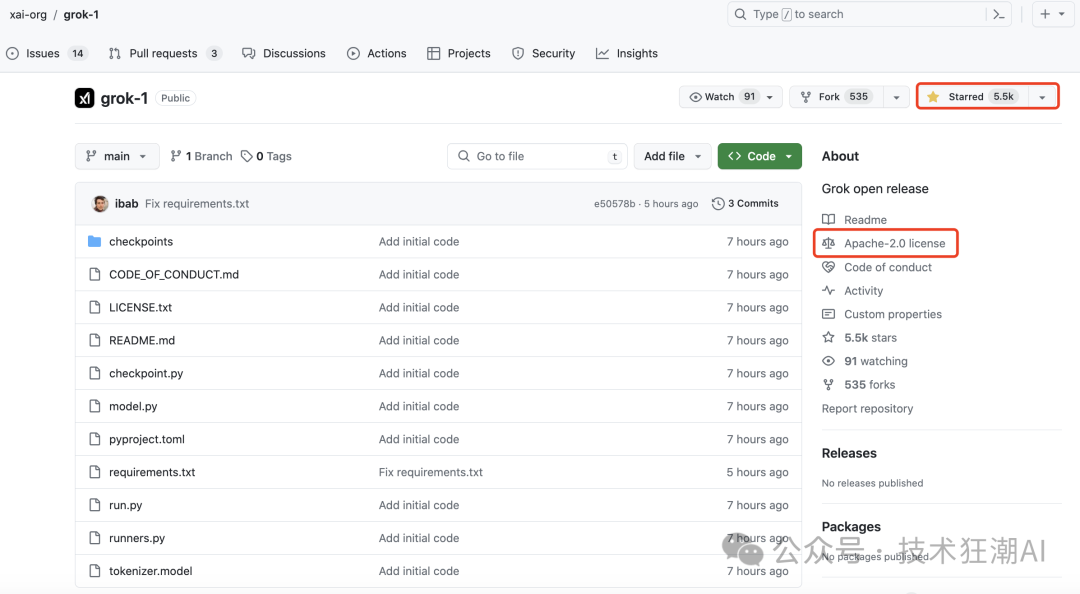View the 3 Commits history
1080x594 pixels.
tap(745, 203)
